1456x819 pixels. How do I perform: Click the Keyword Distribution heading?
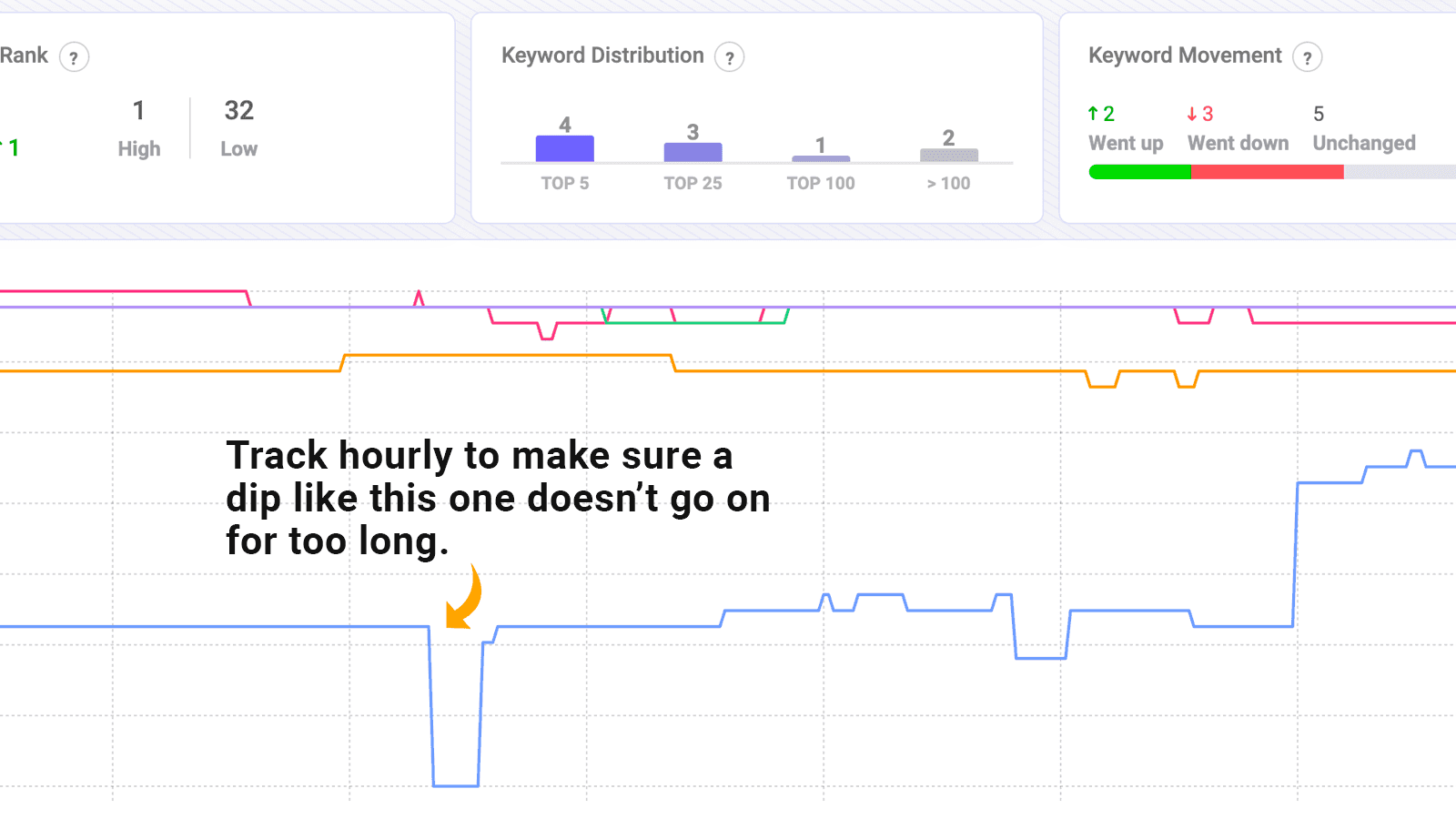click(x=602, y=56)
